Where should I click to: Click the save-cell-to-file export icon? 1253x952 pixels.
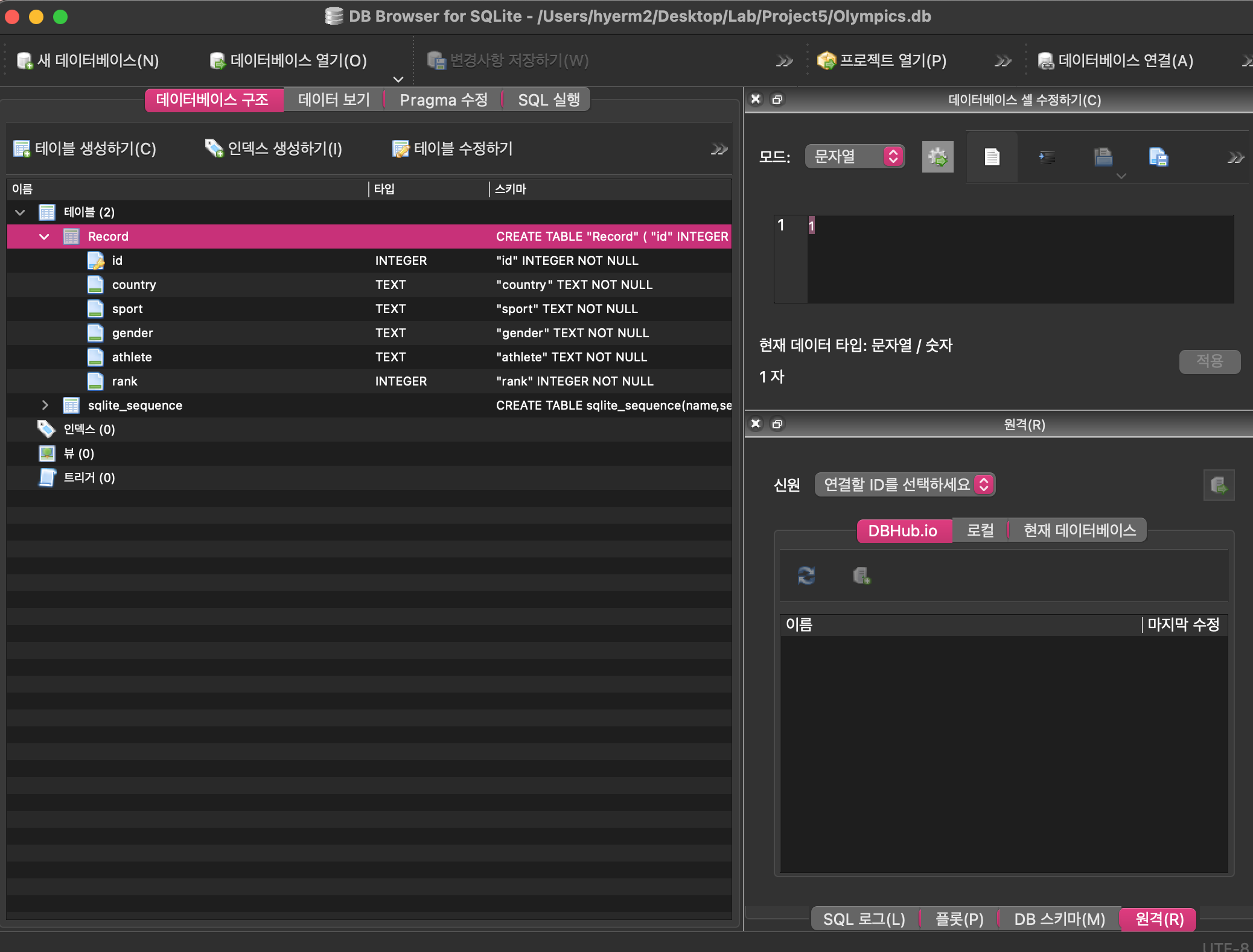tap(1158, 157)
